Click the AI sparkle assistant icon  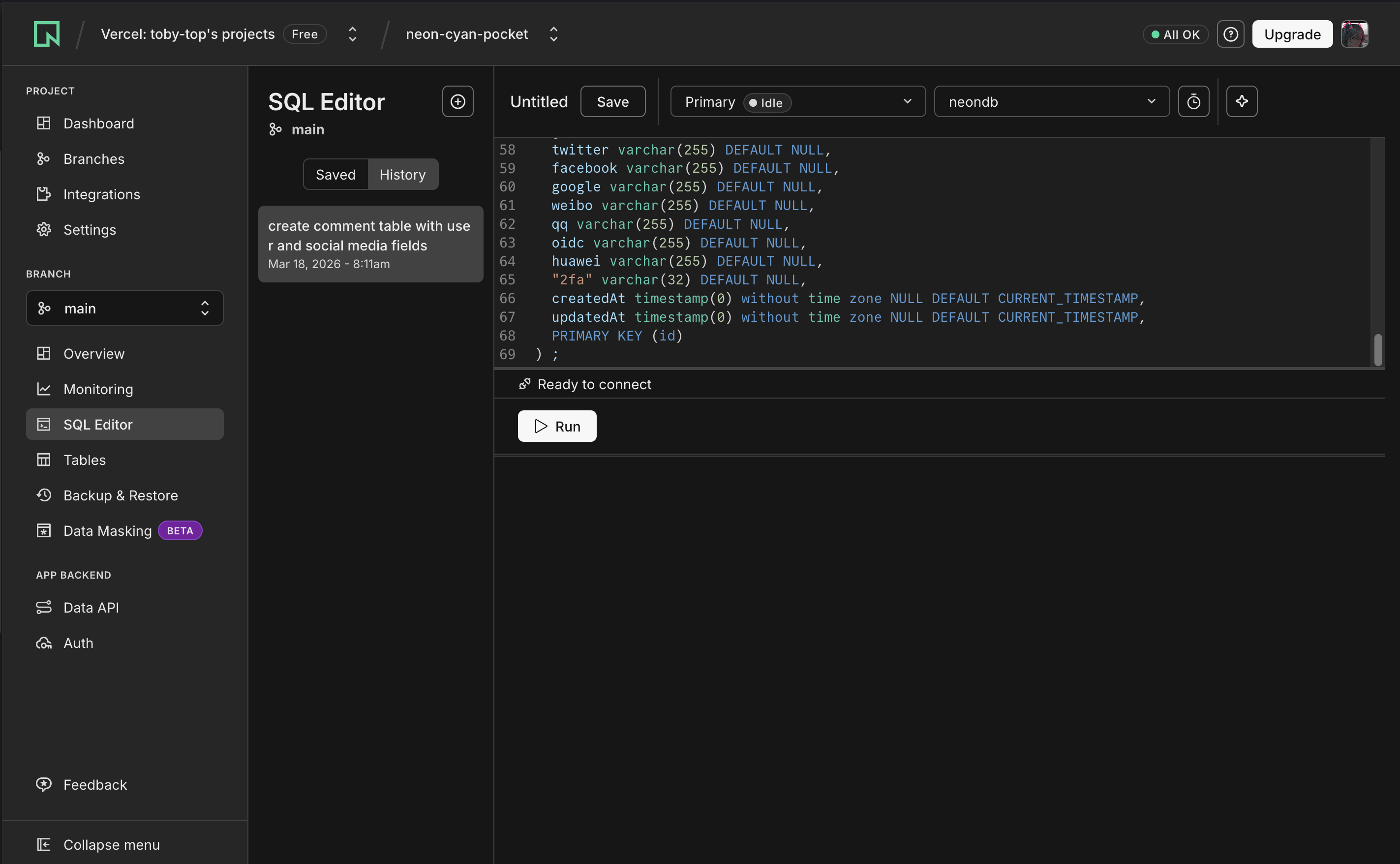1242,102
